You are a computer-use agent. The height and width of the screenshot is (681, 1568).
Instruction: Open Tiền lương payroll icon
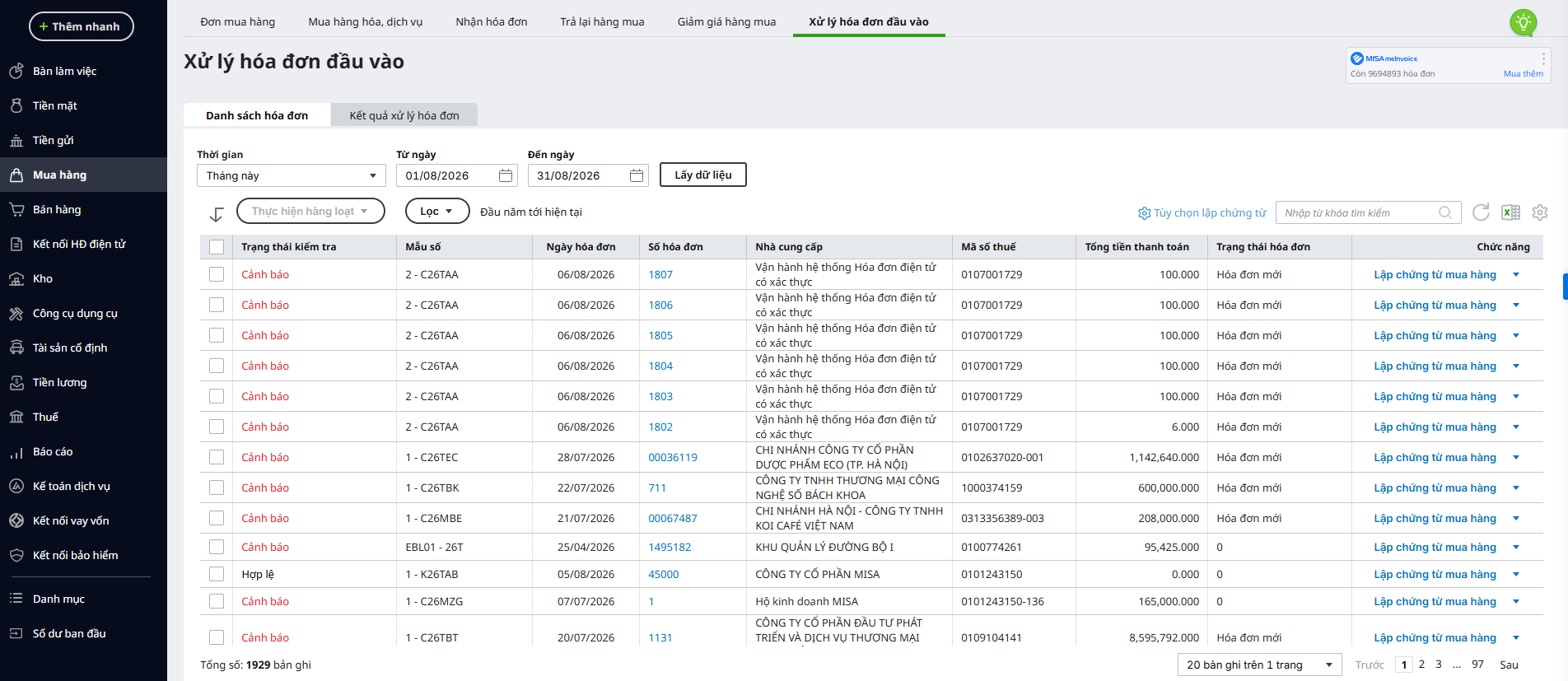click(x=16, y=382)
